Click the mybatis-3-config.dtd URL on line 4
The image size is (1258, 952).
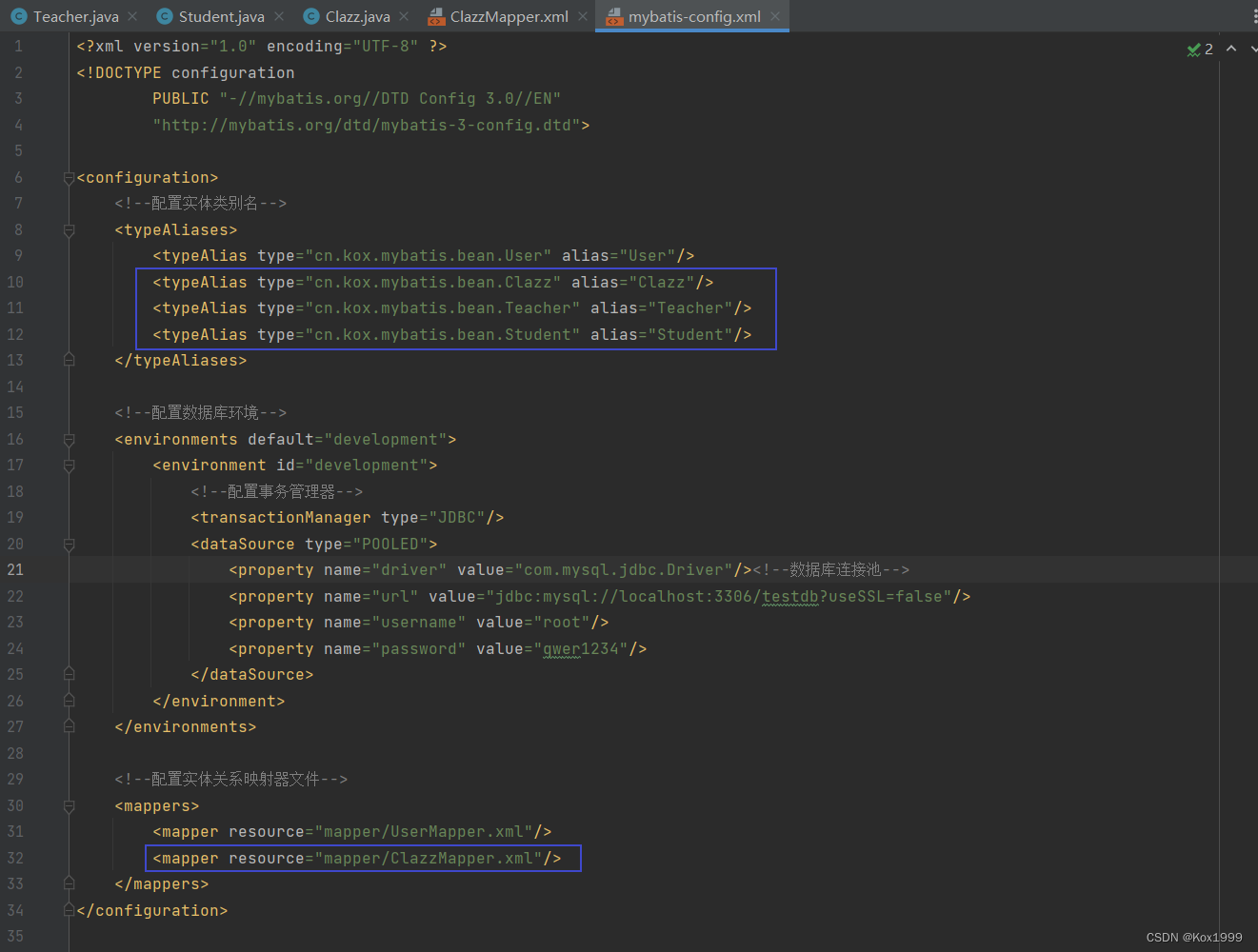click(x=367, y=125)
